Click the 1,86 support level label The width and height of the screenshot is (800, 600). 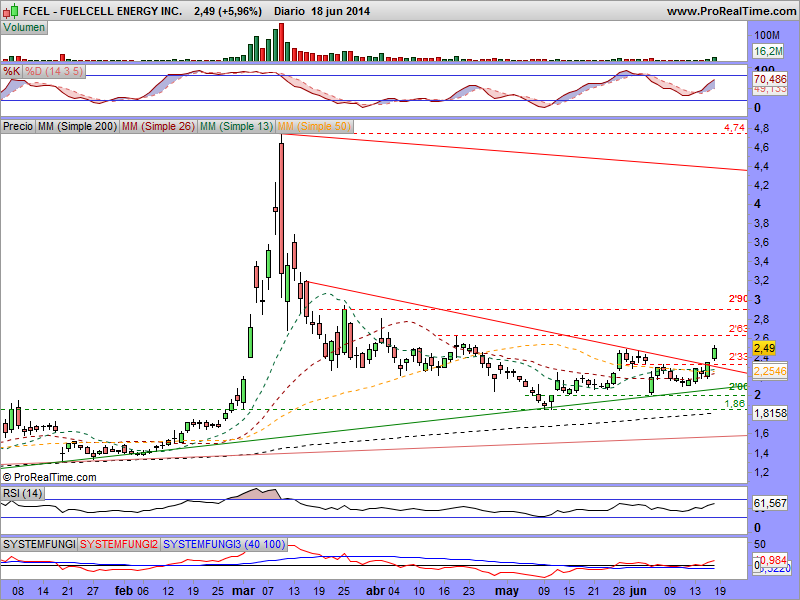tap(735, 404)
